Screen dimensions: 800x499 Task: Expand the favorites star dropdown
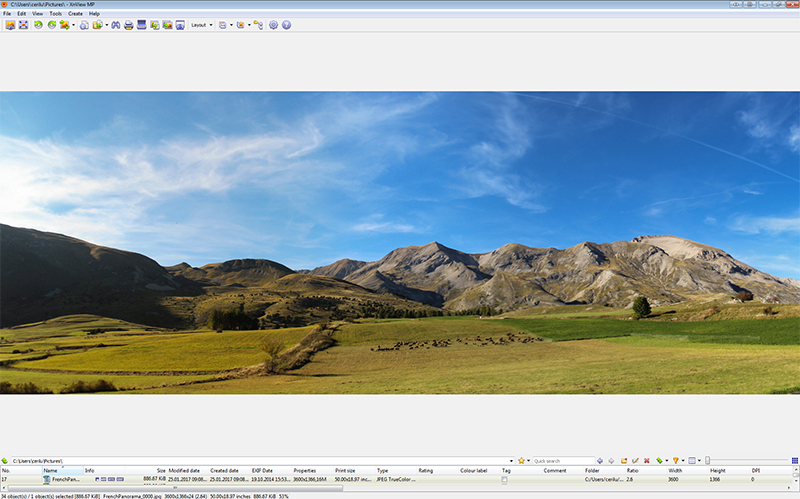click(528, 460)
